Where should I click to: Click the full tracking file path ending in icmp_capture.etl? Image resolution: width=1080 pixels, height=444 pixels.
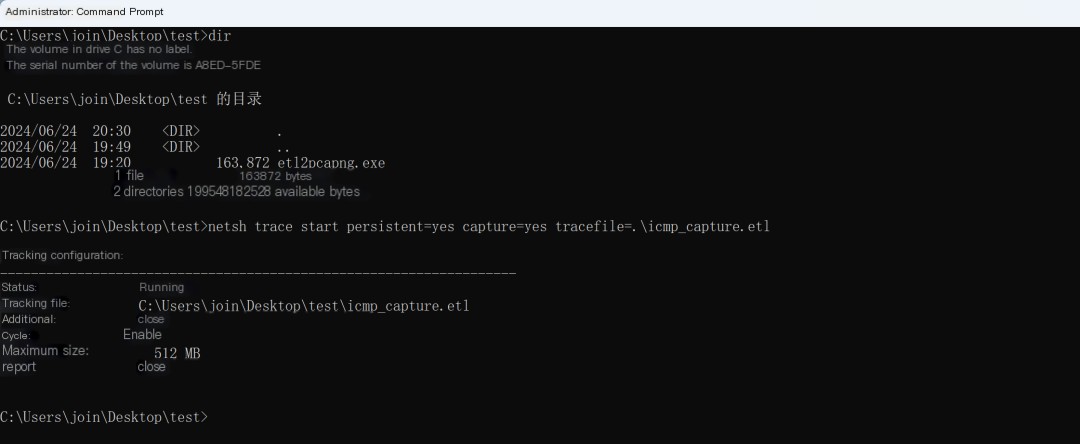pyautogui.click(x=304, y=306)
